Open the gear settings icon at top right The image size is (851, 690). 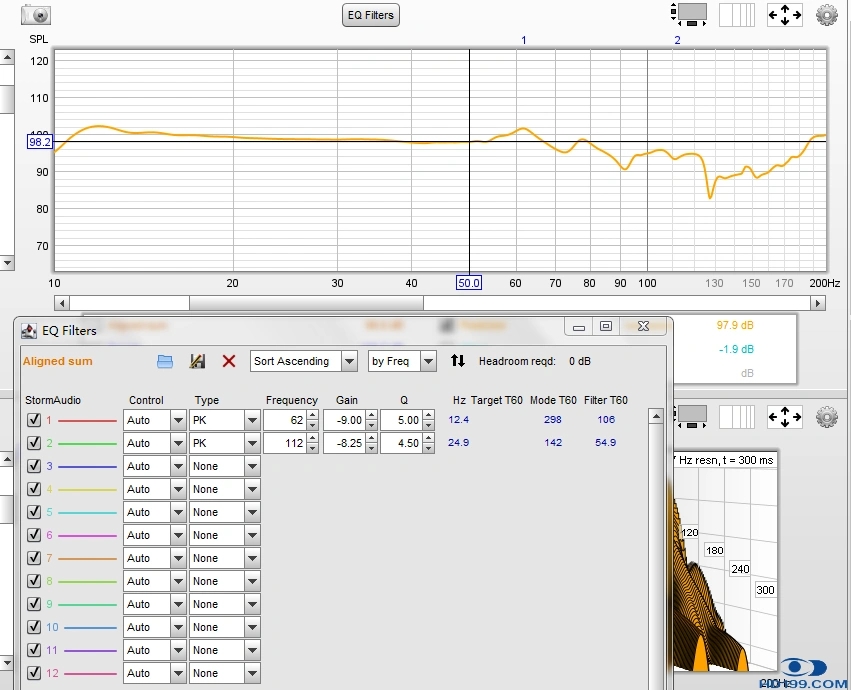coord(826,15)
